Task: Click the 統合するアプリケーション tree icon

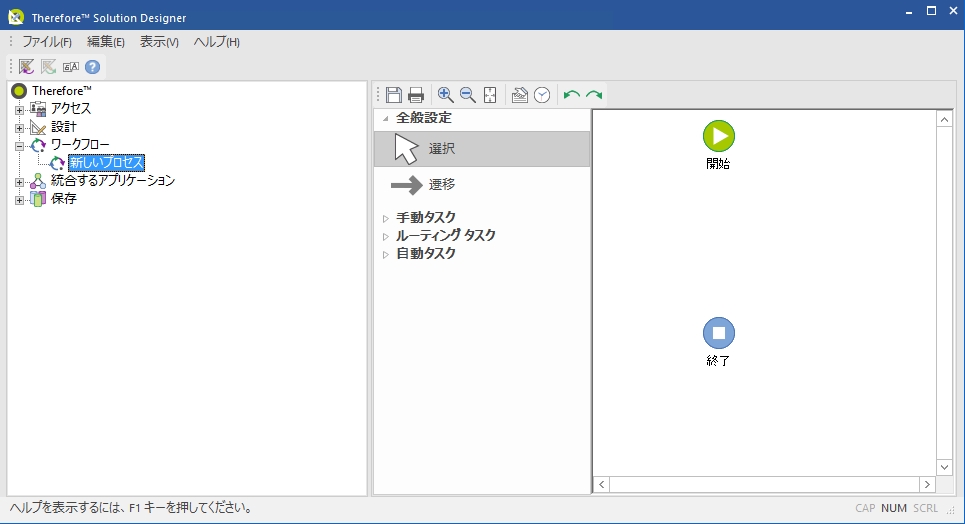Action: point(38,181)
